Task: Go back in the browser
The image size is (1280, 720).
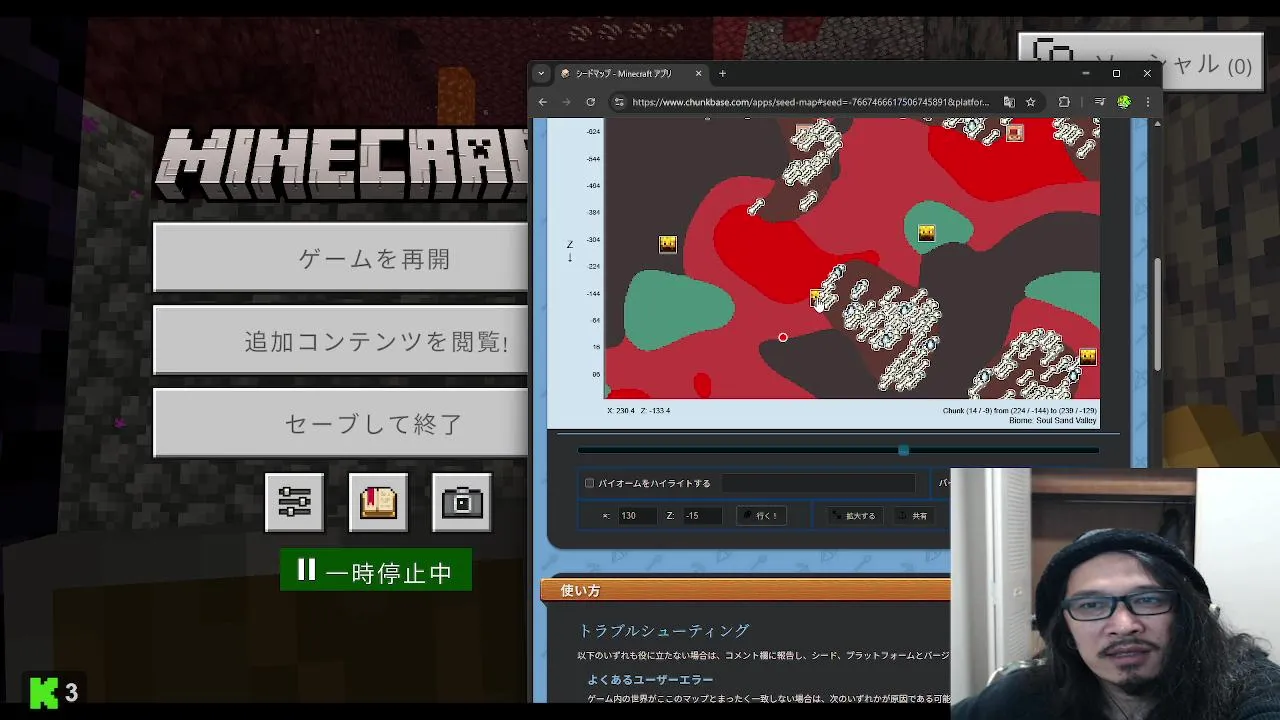Action: 543,102
